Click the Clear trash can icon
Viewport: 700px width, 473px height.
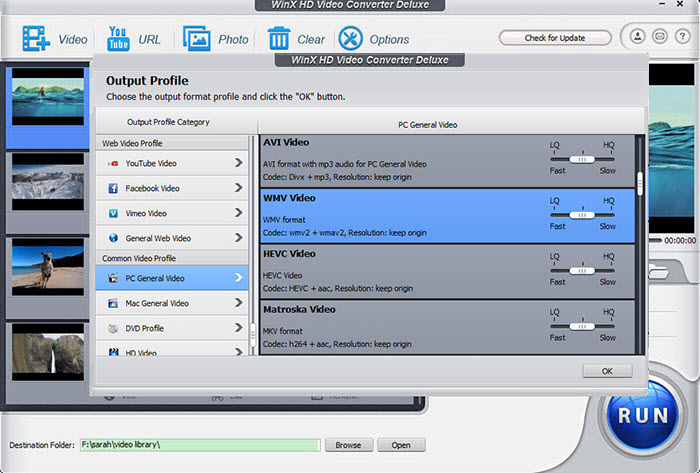click(x=279, y=38)
